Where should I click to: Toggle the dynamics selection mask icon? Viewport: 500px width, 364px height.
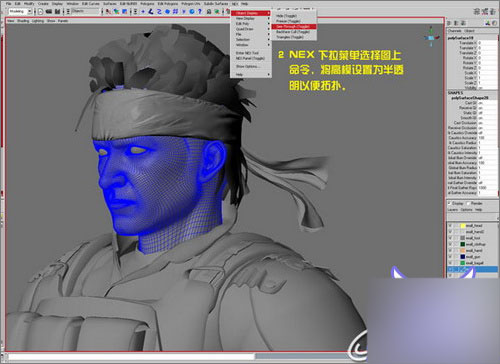pyautogui.click(x=184, y=12)
